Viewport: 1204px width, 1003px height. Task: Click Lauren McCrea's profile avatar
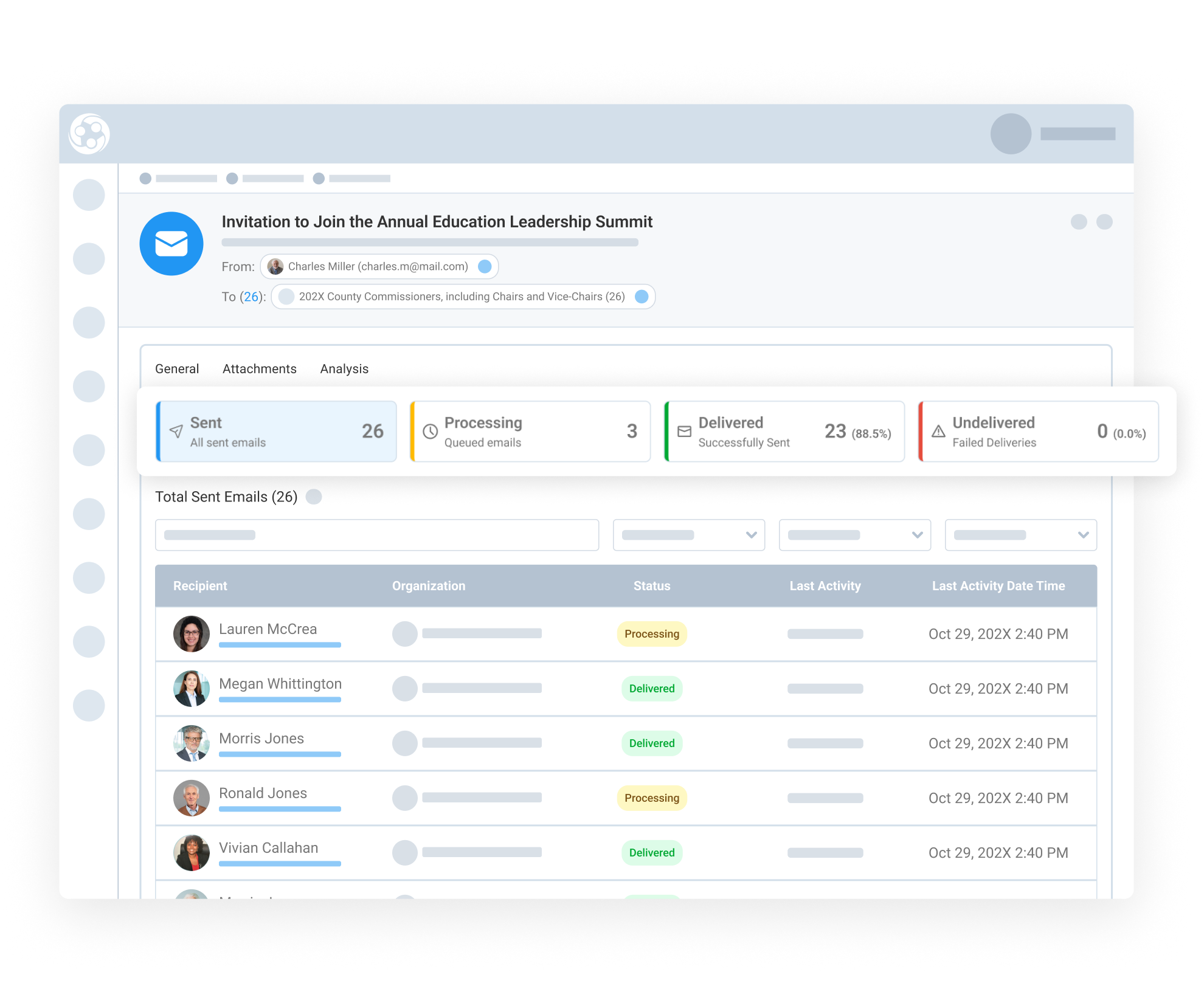(x=191, y=633)
